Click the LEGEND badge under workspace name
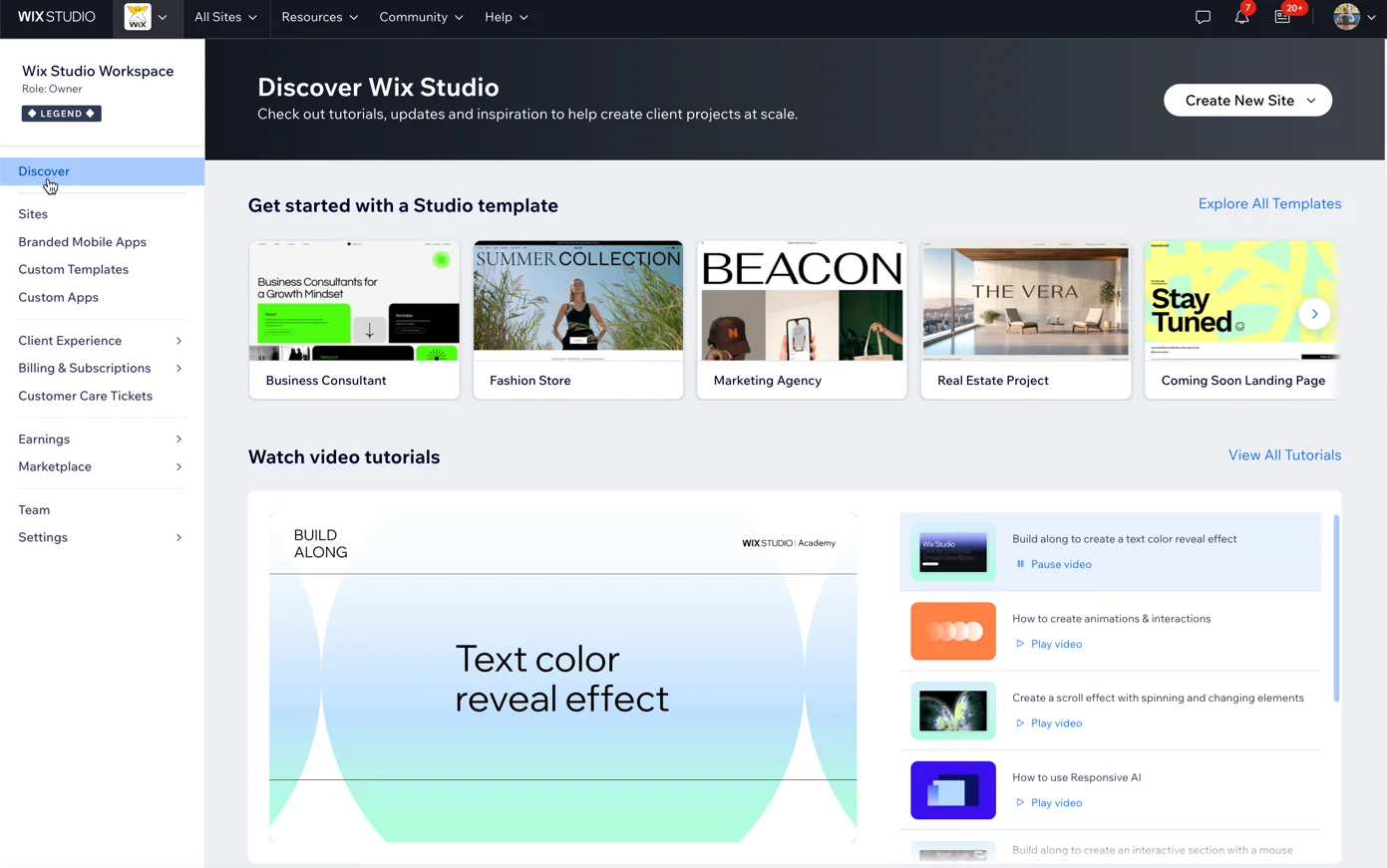Viewport: 1387px width, 868px height. pyautogui.click(x=61, y=113)
